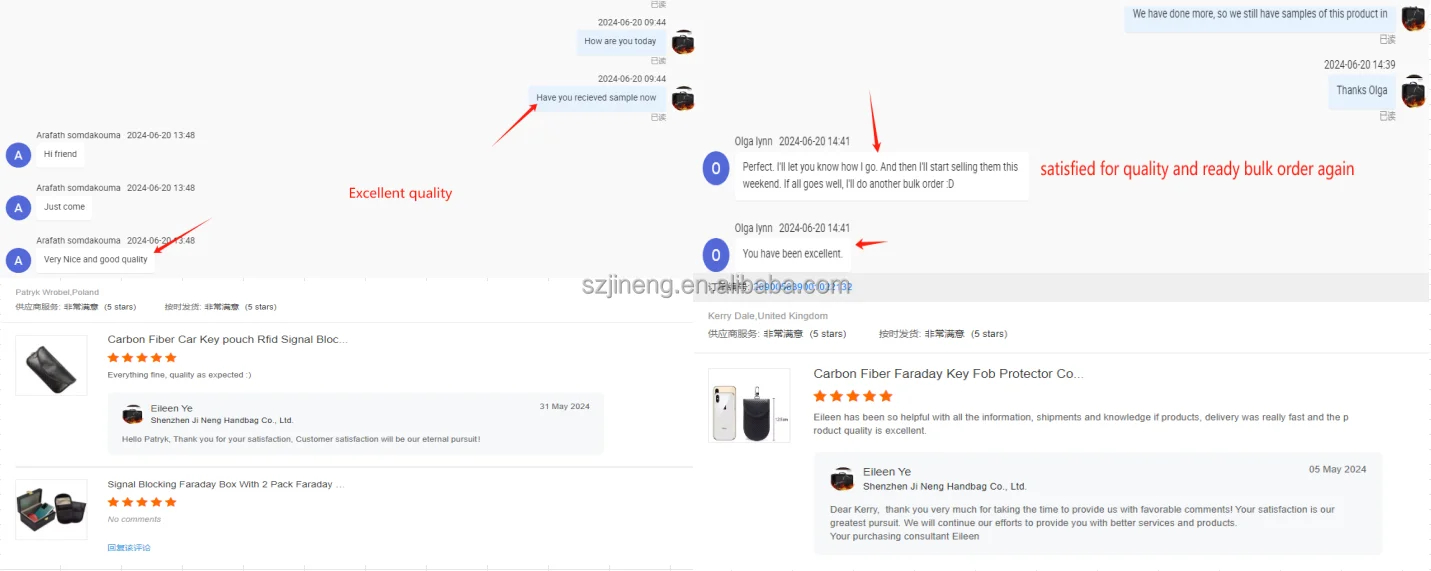This screenshot has height=571, width=1431.
Task: Open the carbon fiber car key pouch thumbnail
Action: (51, 365)
